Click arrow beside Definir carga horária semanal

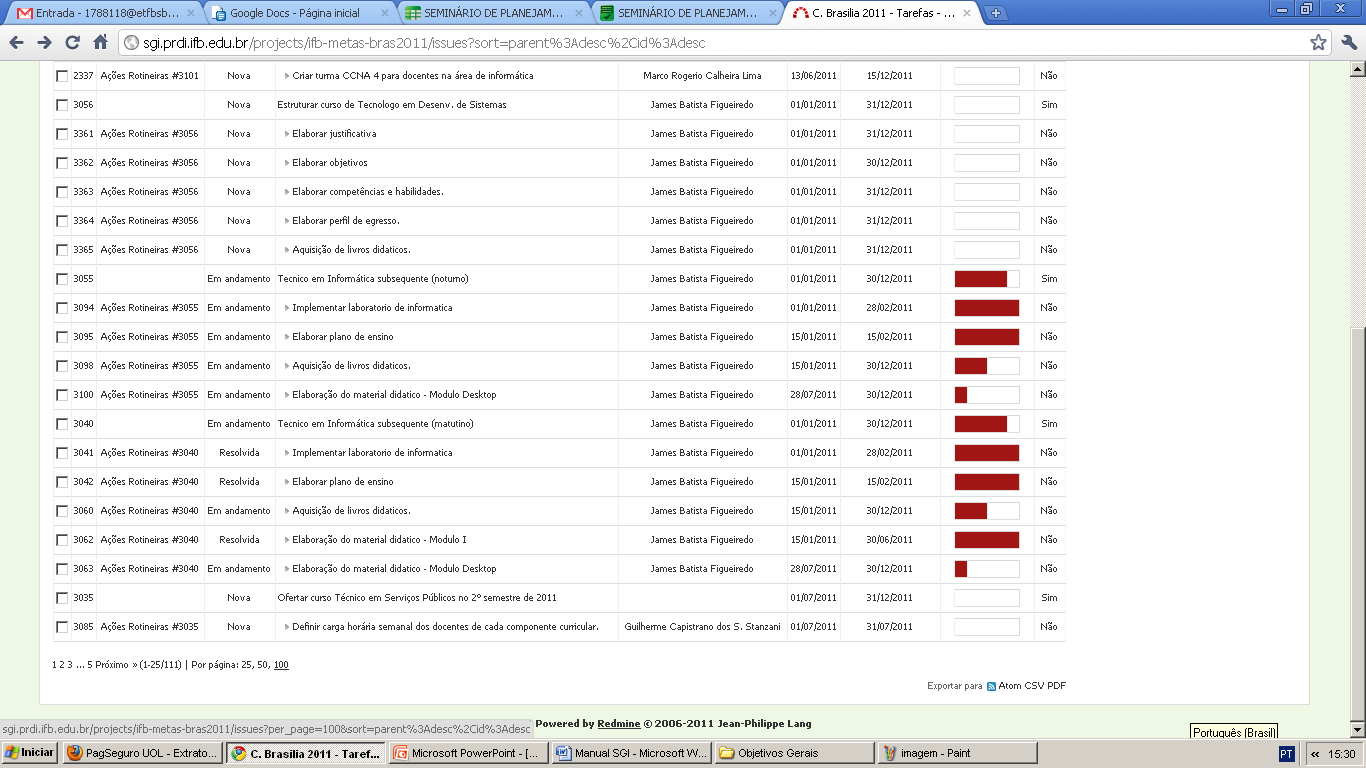point(286,627)
